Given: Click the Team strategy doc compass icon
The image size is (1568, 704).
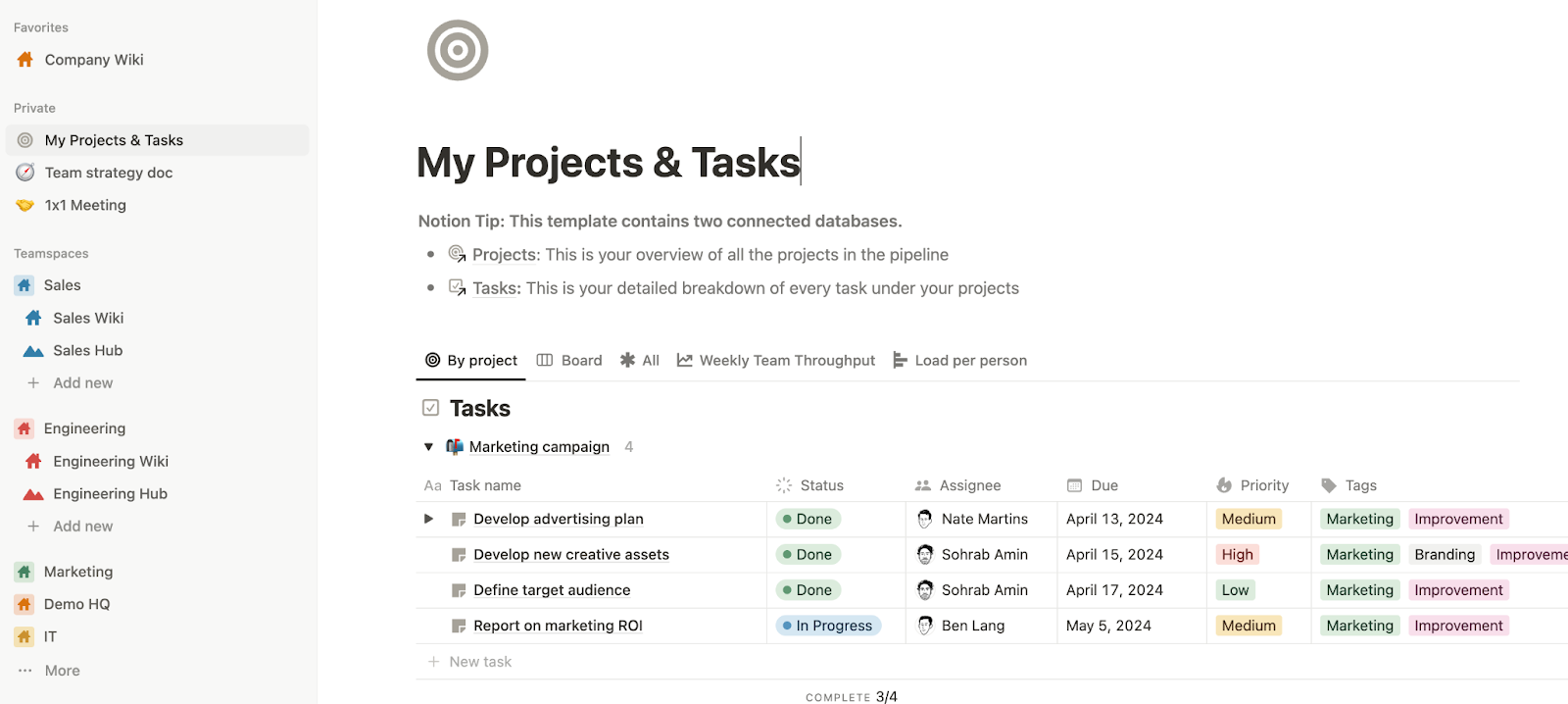Looking at the screenshot, I should tap(25, 173).
